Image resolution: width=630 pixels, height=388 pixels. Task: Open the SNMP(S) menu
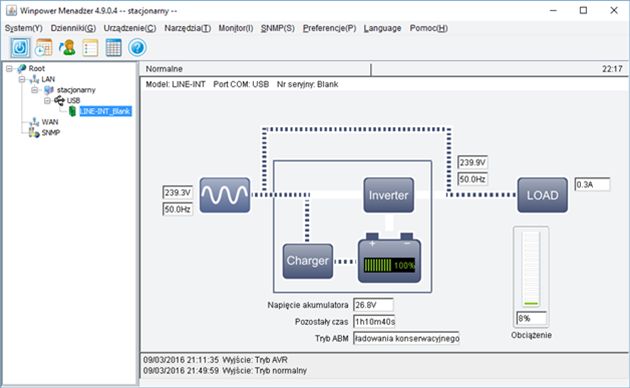(x=278, y=28)
